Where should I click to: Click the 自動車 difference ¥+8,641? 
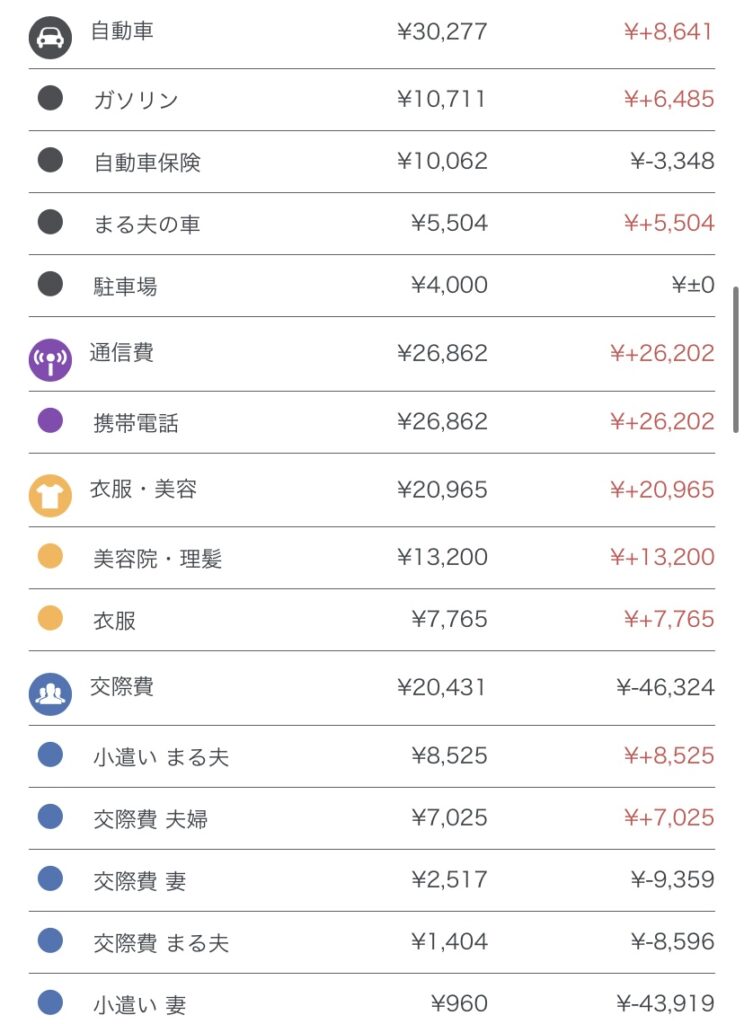click(668, 31)
